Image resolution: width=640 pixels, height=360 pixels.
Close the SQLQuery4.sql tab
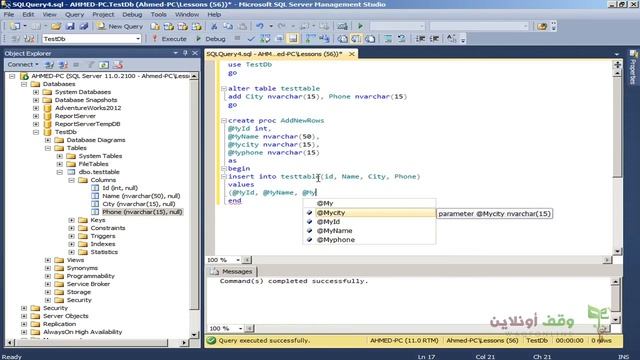coord(351,54)
